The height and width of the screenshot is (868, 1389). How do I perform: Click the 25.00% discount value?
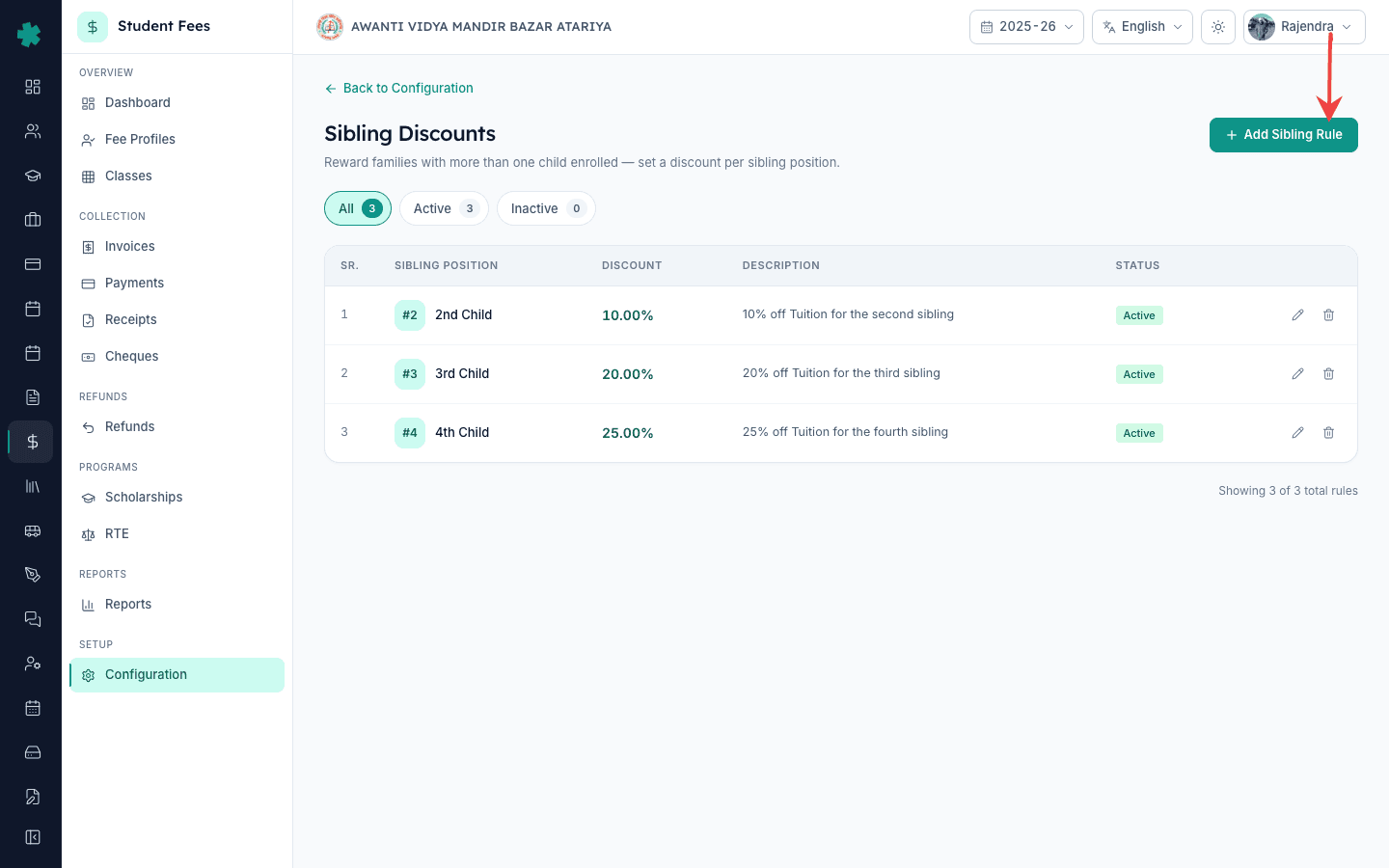[627, 433]
